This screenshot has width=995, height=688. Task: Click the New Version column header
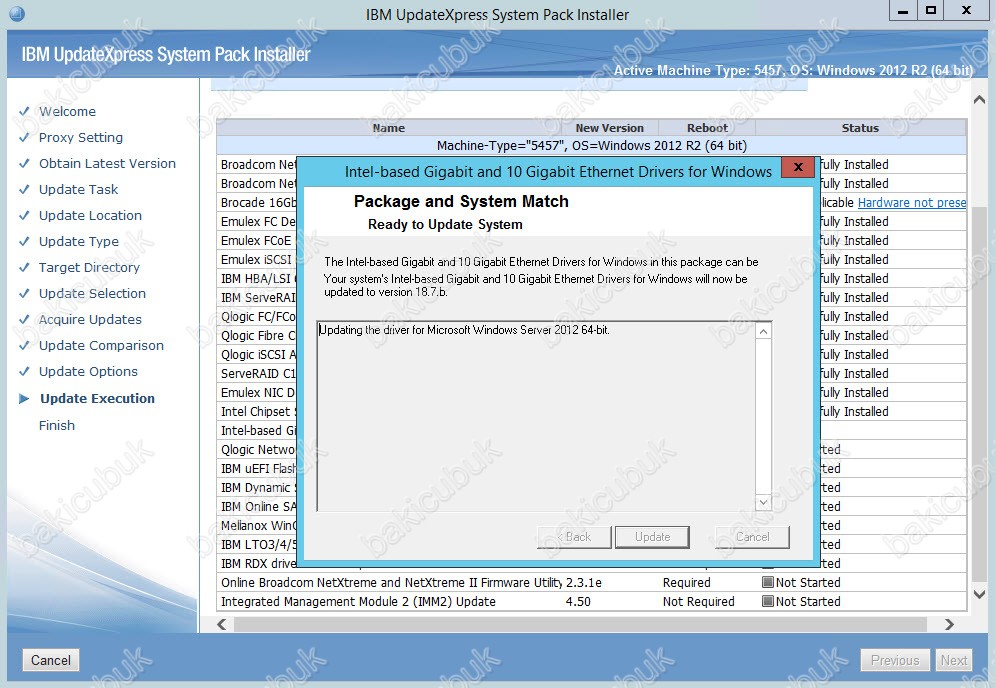610,128
